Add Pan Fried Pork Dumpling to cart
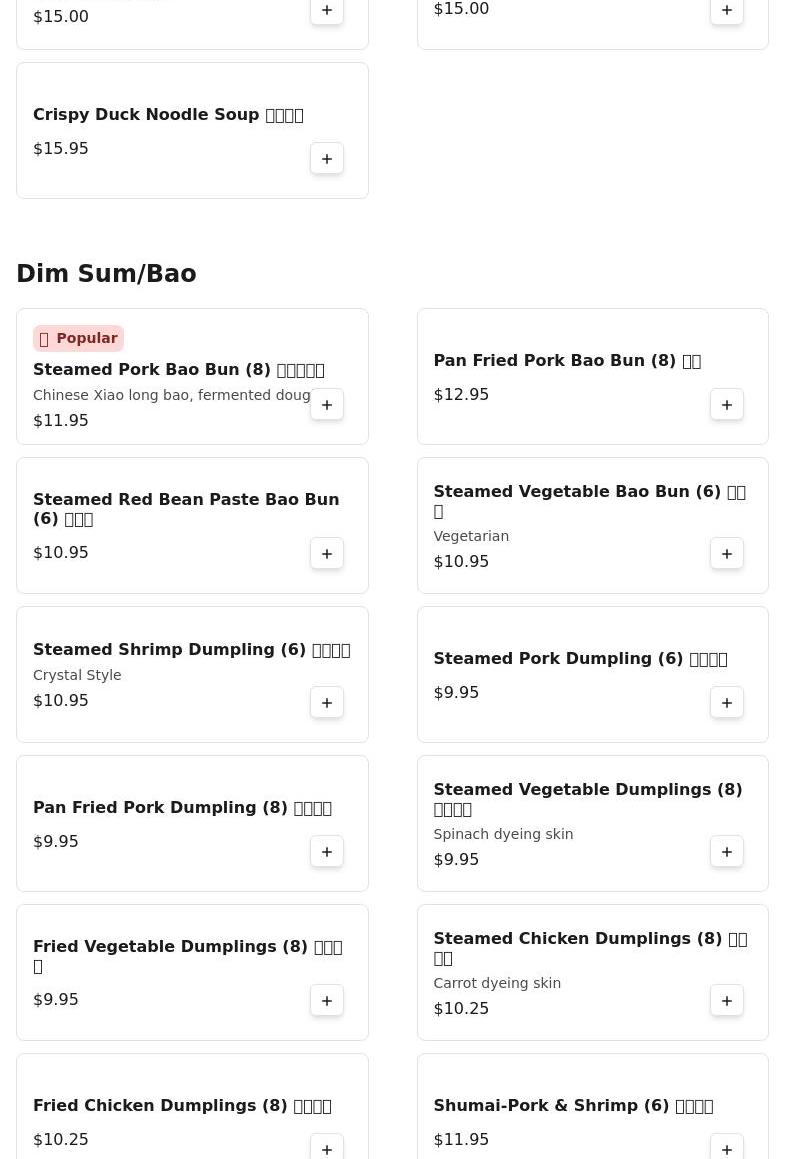The image size is (785, 1159). 327,852
